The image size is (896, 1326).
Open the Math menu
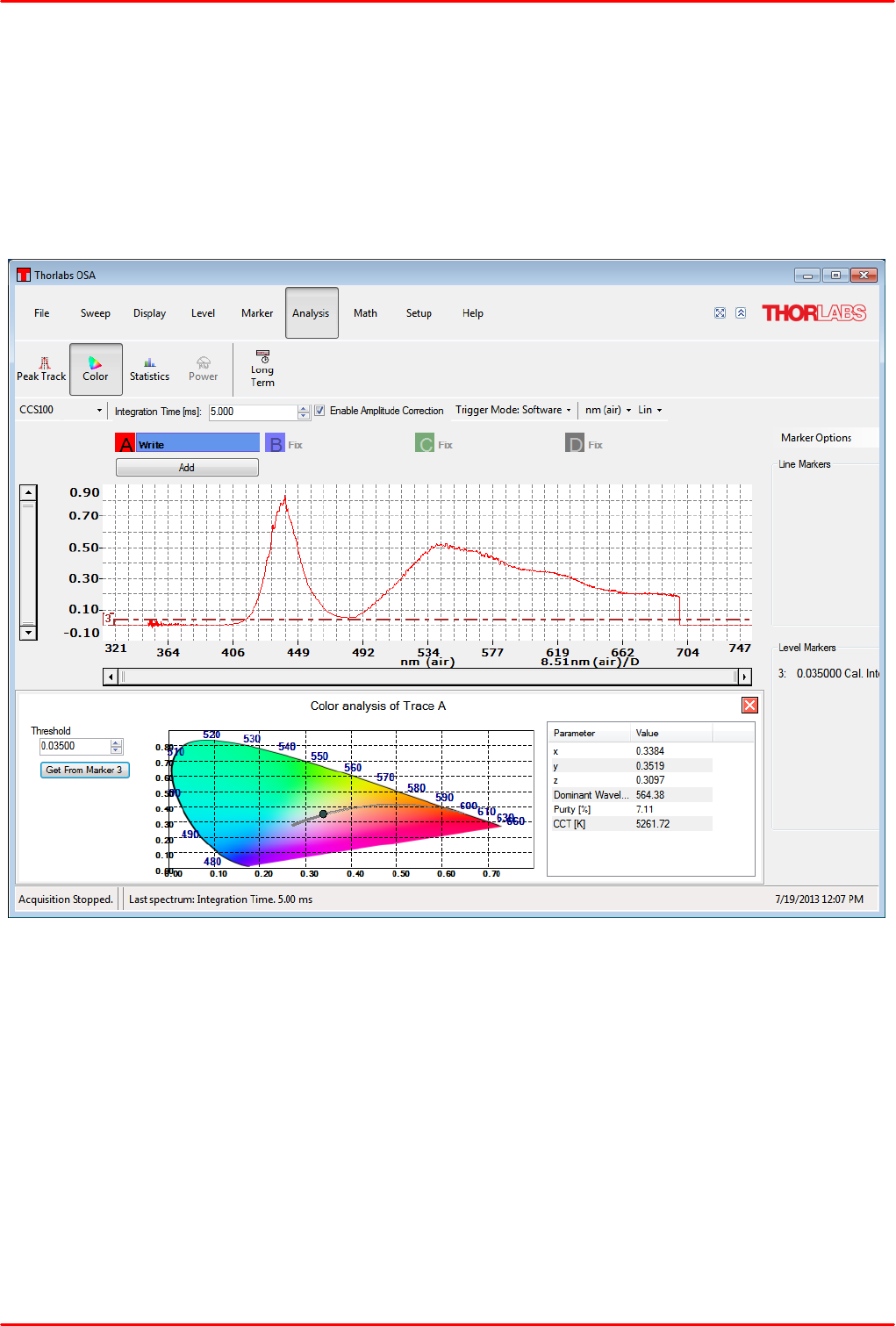coord(365,313)
